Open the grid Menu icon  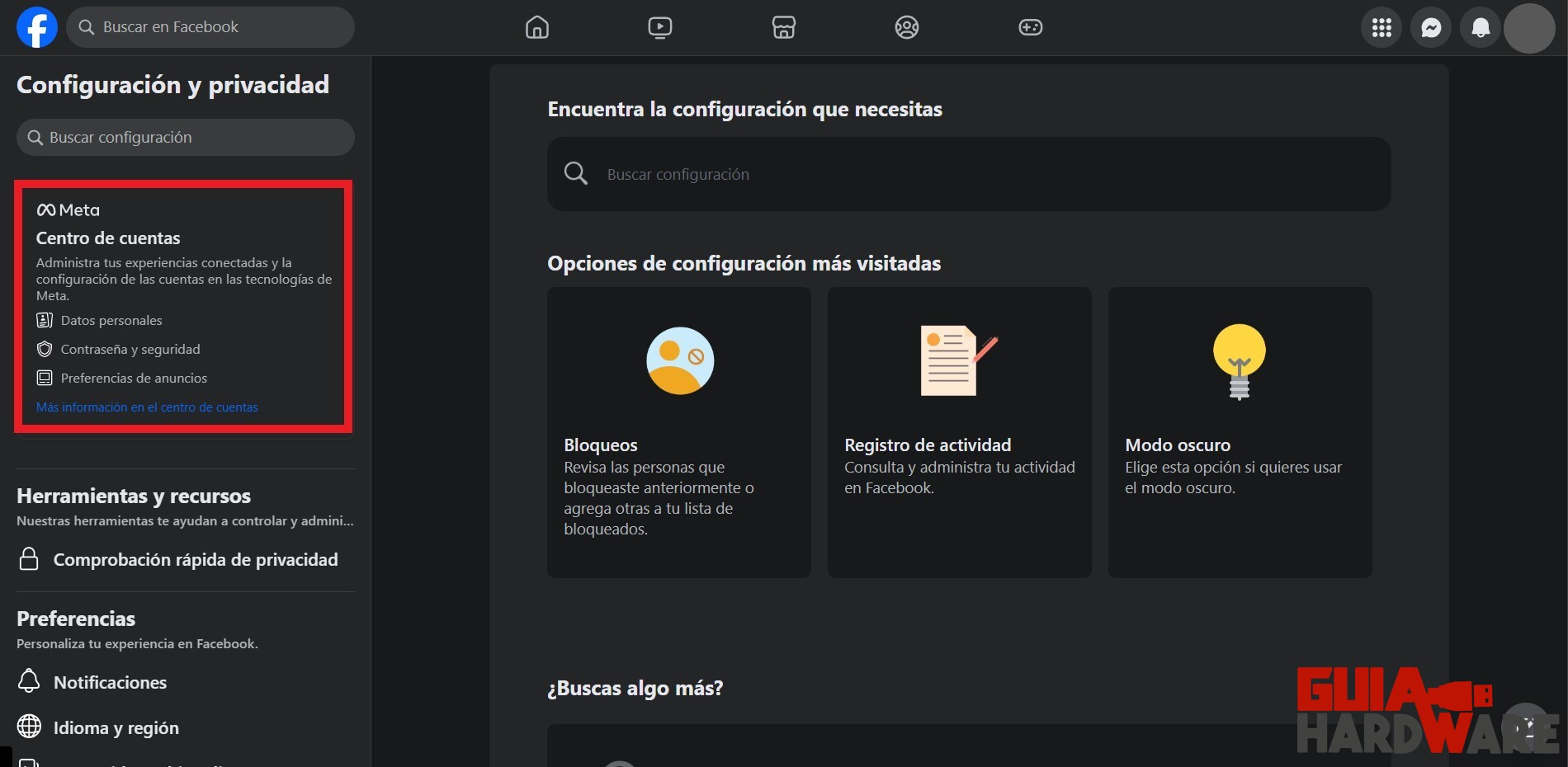pyautogui.click(x=1381, y=27)
